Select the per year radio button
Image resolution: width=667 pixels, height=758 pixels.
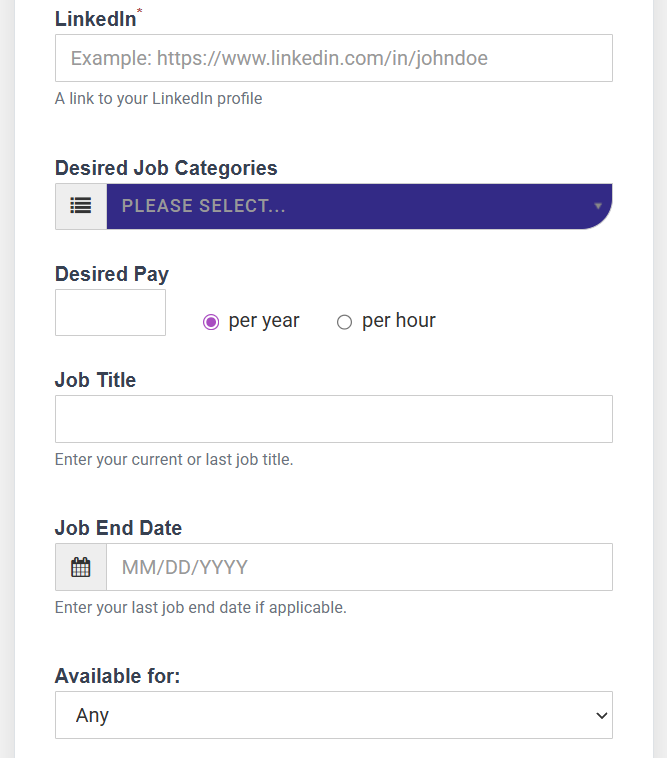pos(210,322)
